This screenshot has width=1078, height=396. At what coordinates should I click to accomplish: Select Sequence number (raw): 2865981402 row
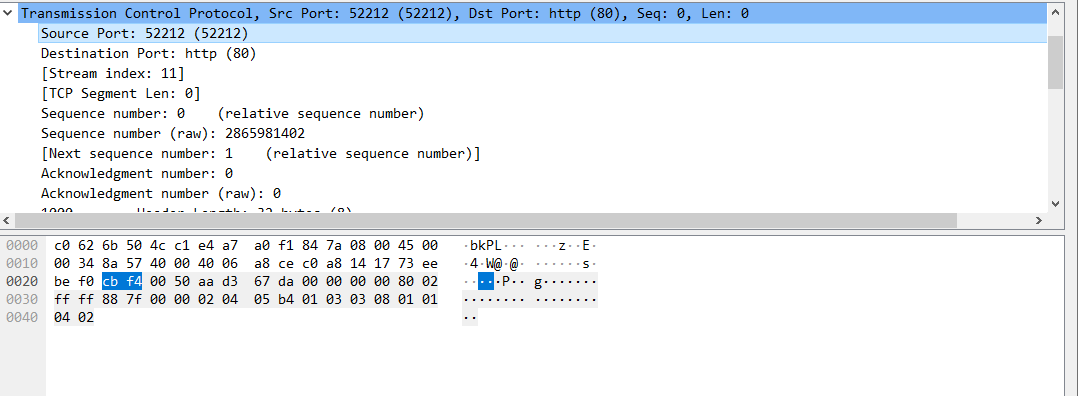(x=543, y=133)
